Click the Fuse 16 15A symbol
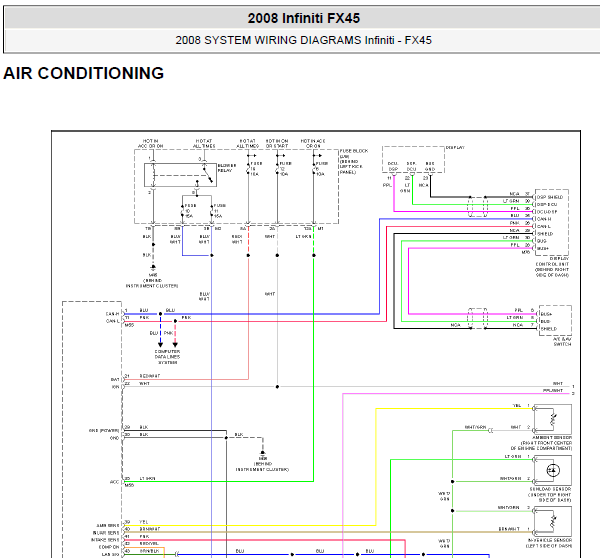This screenshot has width=600, height=558. pos(248,169)
